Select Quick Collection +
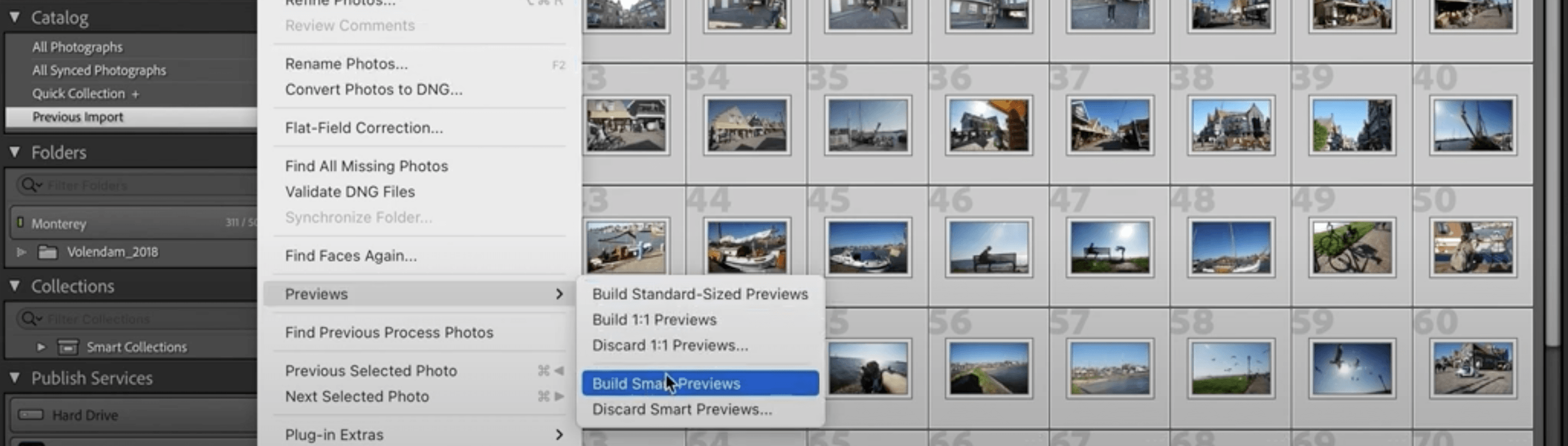 point(86,93)
